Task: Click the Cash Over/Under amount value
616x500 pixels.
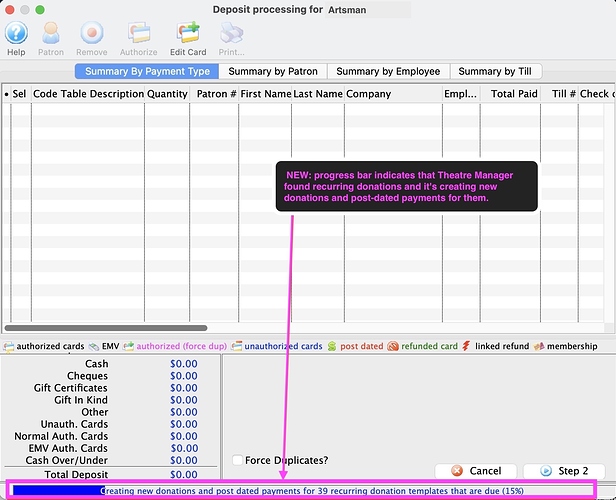Action: [x=184, y=460]
